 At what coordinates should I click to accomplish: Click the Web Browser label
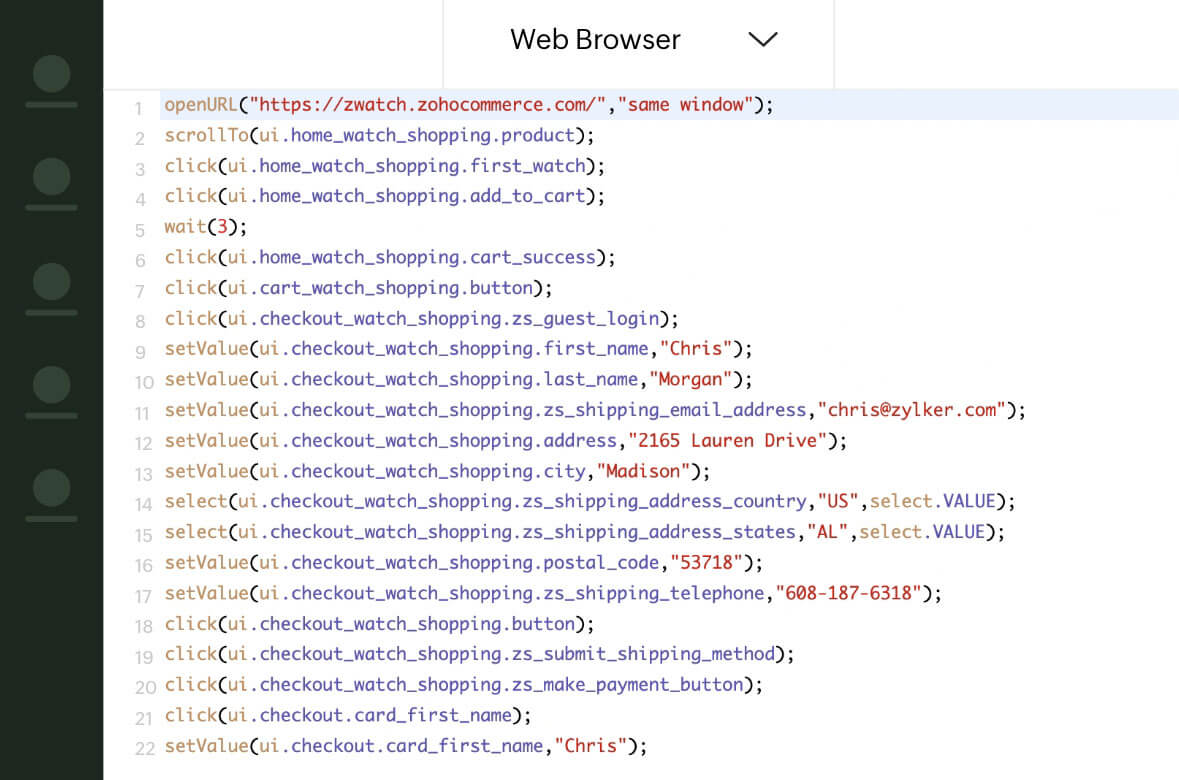[595, 39]
